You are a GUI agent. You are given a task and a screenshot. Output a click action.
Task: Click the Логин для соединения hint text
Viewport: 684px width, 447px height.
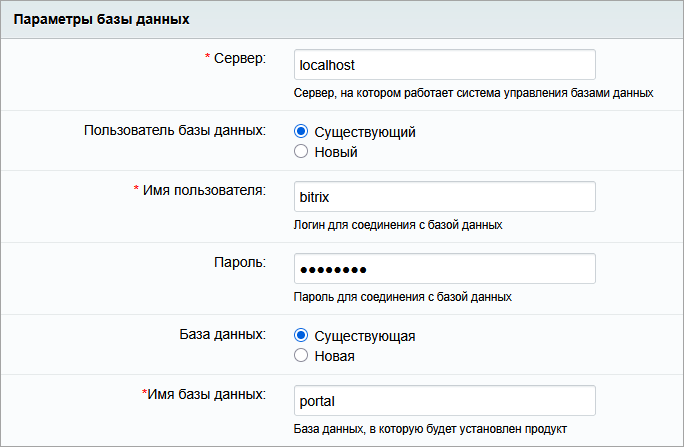398,225
